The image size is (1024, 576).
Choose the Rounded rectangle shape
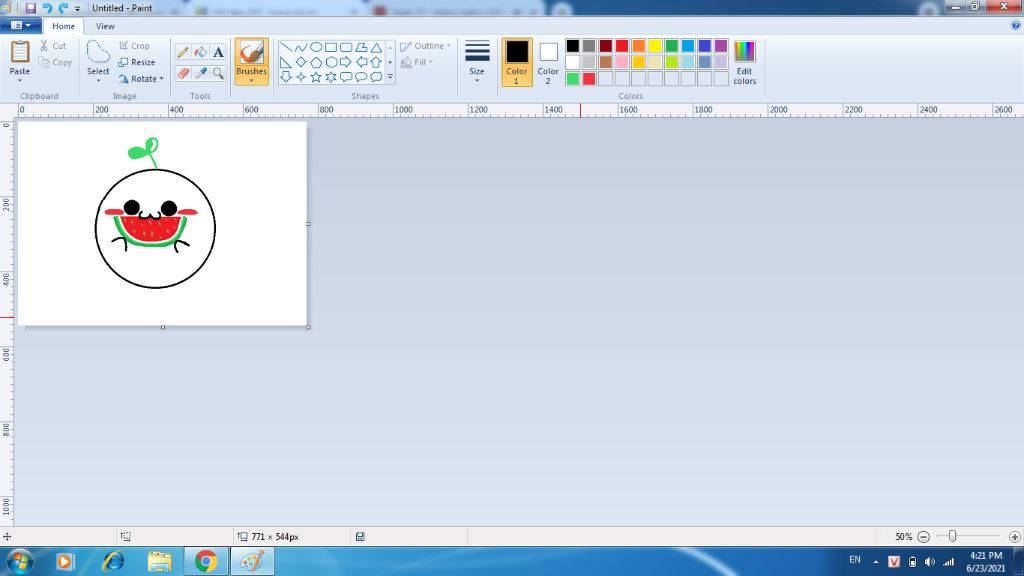(346, 47)
